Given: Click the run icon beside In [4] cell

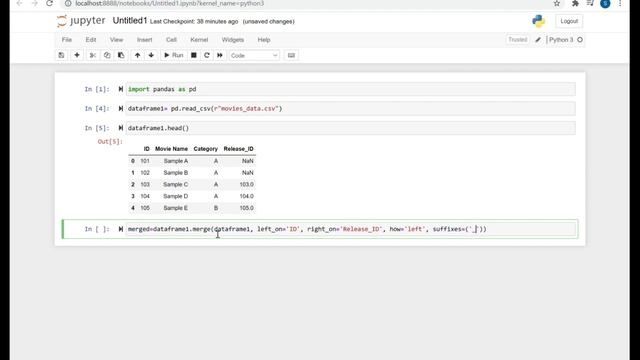Looking at the screenshot, I should 120,109.
